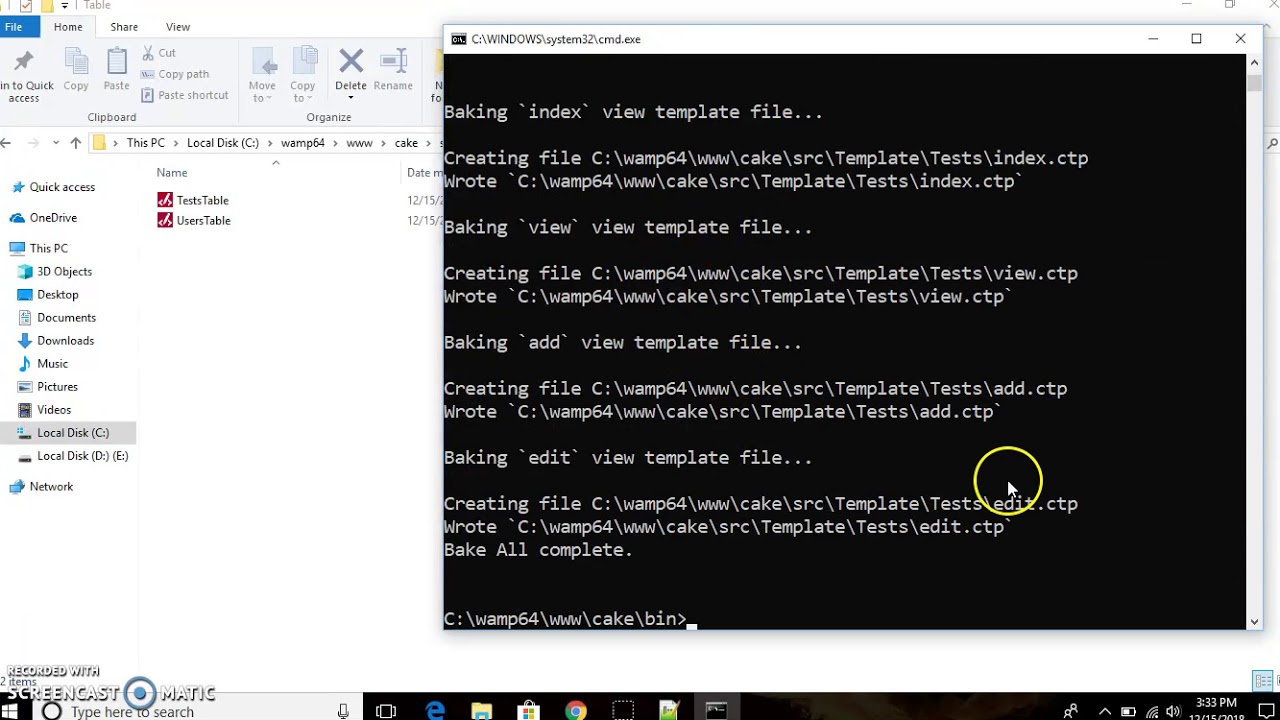This screenshot has width=1280, height=720.
Task: Launch Microsoft Edge from taskbar
Action: point(435,711)
